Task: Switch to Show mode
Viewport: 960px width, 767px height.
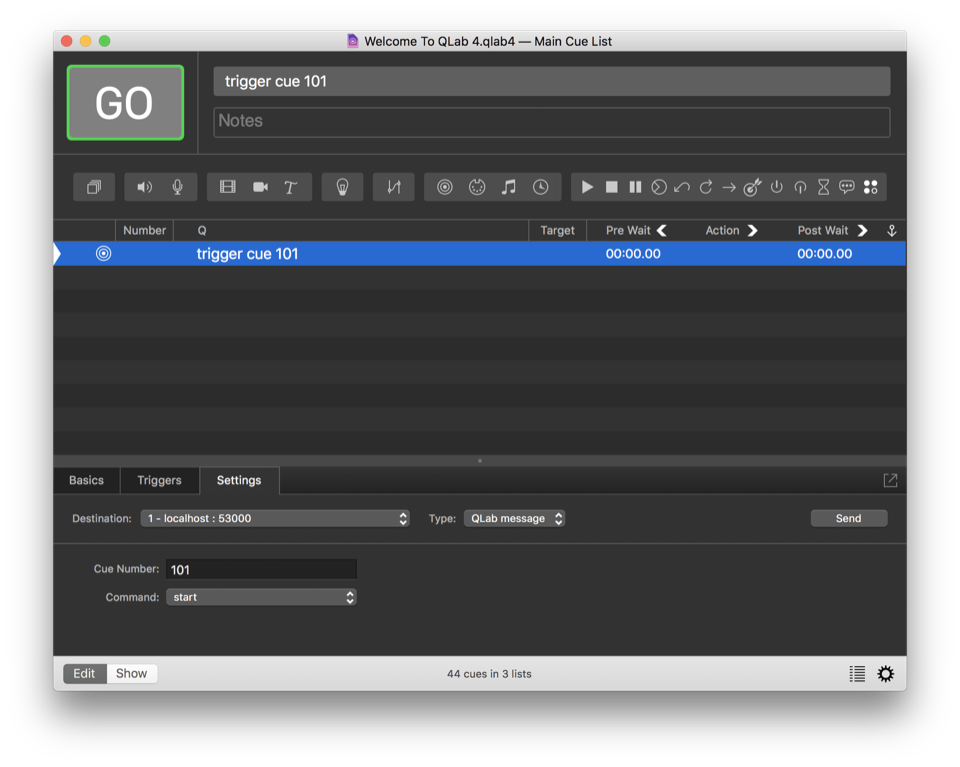Action: click(x=131, y=673)
